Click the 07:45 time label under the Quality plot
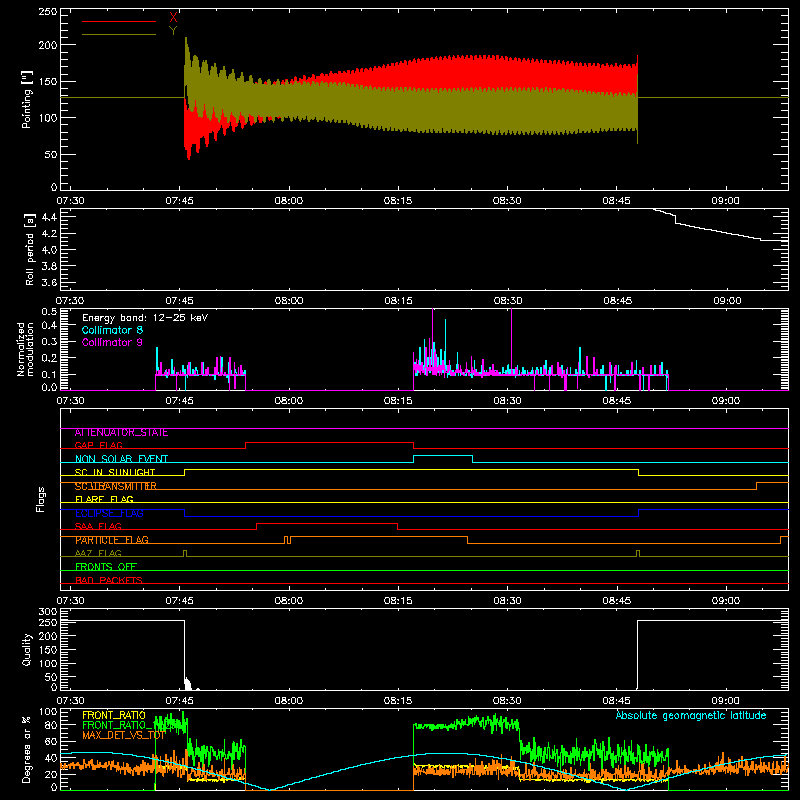Screen dimensions: 800x800 pos(180,701)
